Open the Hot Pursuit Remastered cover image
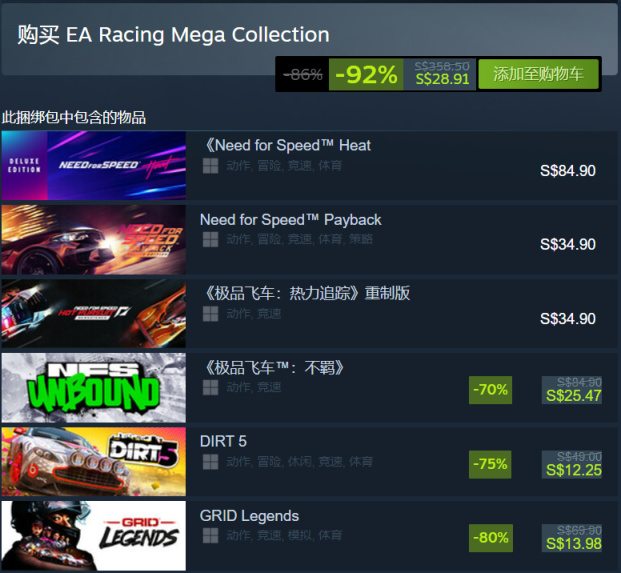Image resolution: width=621 pixels, height=573 pixels. (x=93, y=313)
